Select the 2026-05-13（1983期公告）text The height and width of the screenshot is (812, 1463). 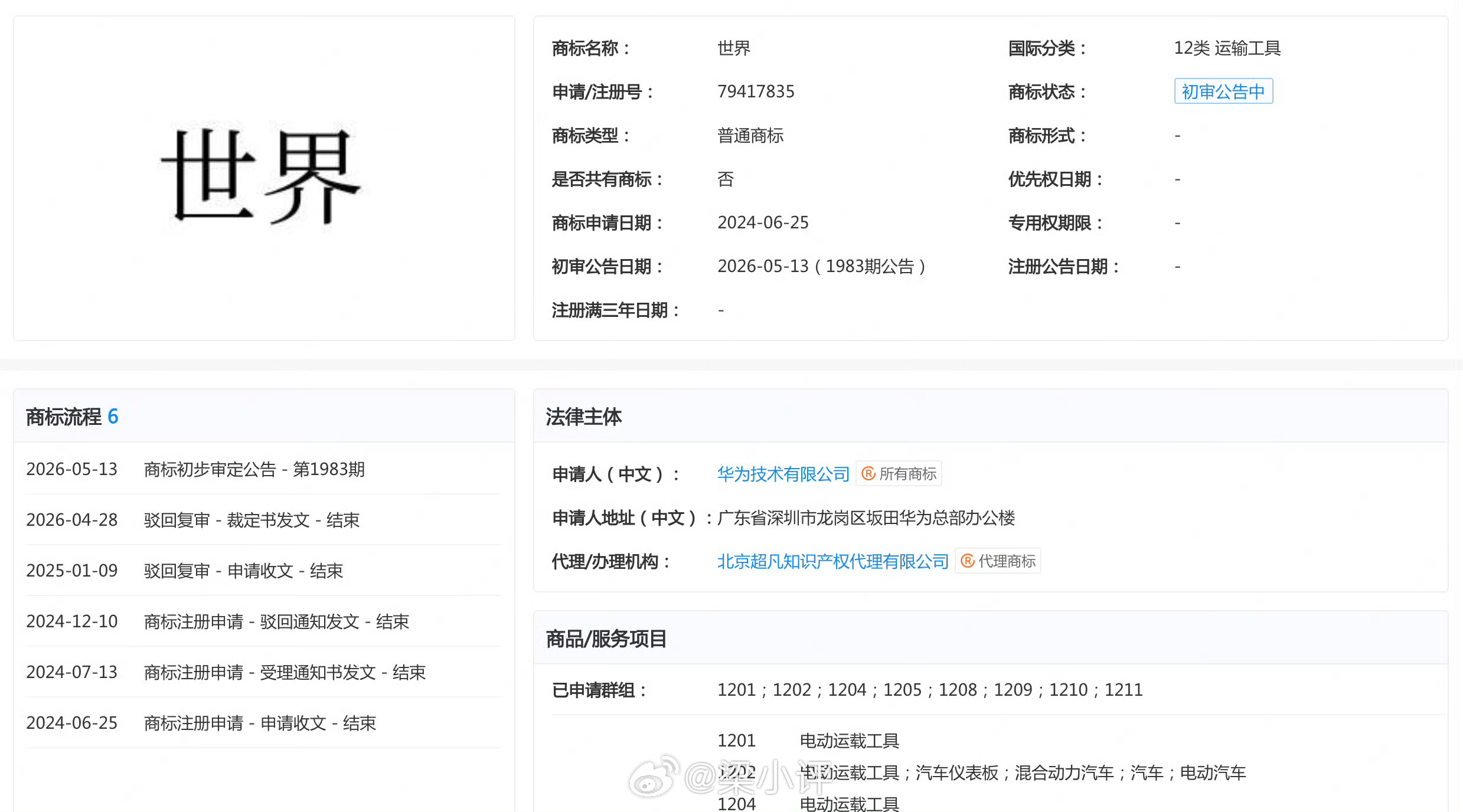[x=822, y=266]
